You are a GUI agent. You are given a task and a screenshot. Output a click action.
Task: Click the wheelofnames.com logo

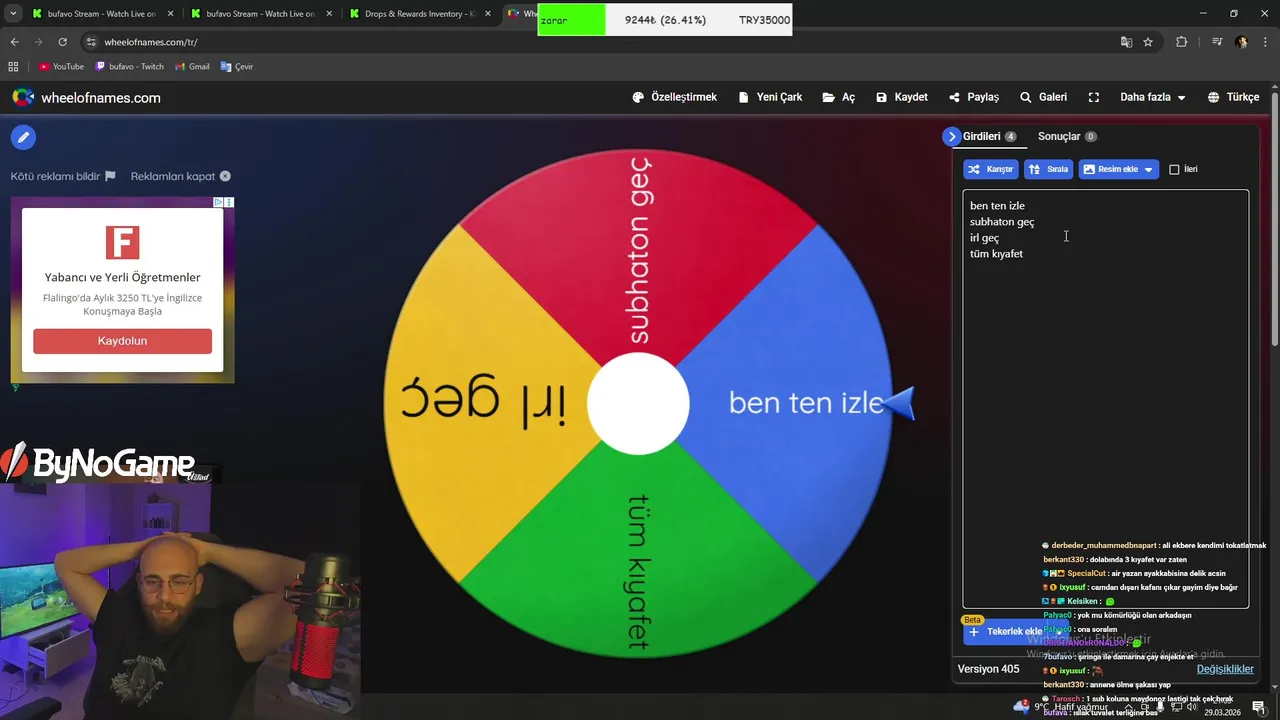click(86, 97)
